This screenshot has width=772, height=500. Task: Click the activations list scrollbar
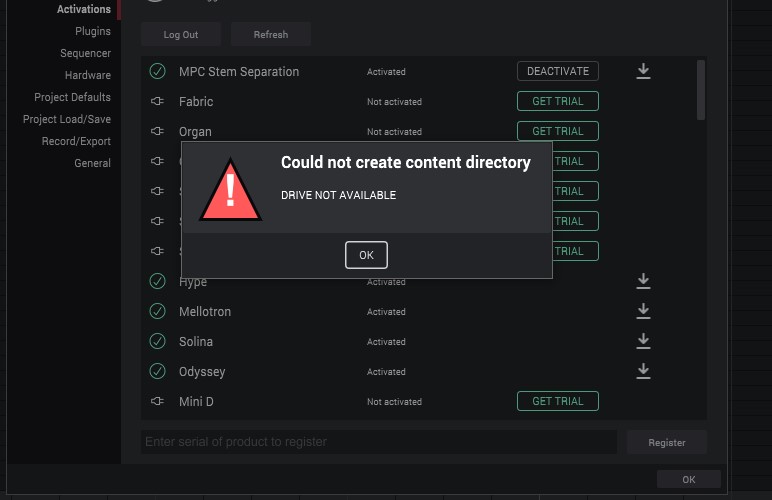pos(701,90)
